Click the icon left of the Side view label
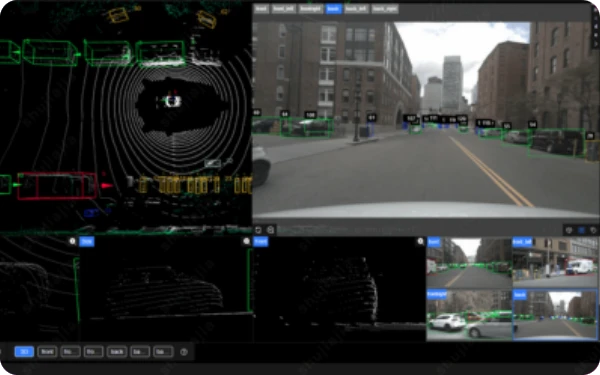The width and height of the screenshot is (600, 375). (x=72, y=241)
